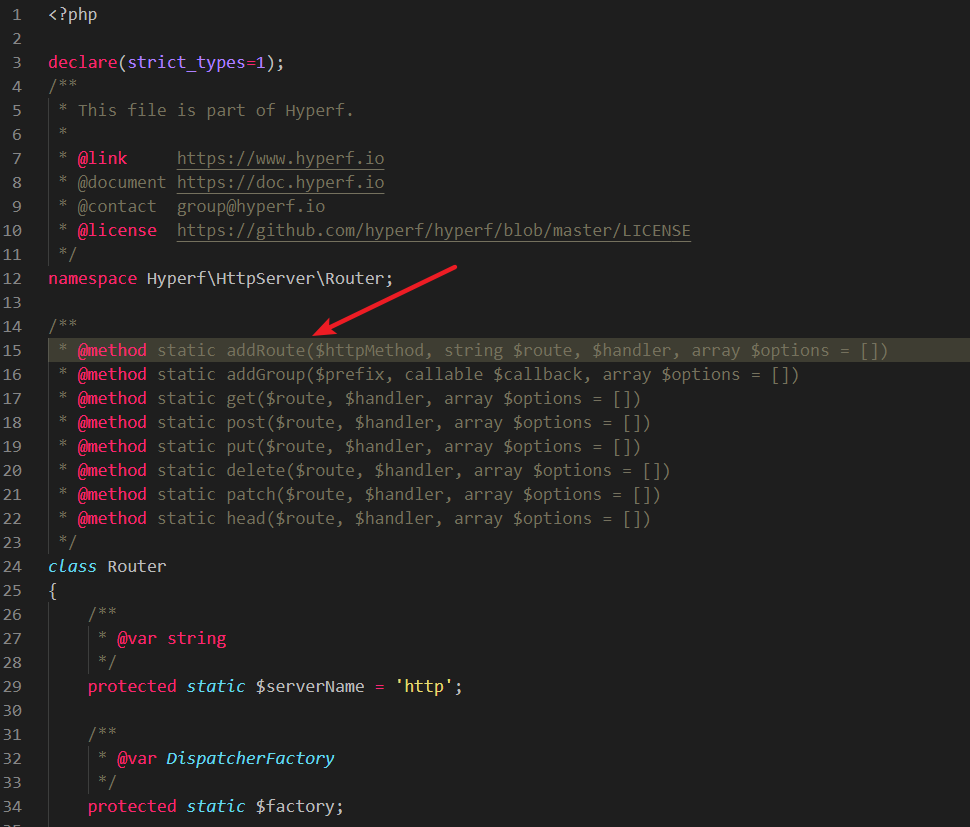Open the https://www.hyperf.io link

[280, 158]
